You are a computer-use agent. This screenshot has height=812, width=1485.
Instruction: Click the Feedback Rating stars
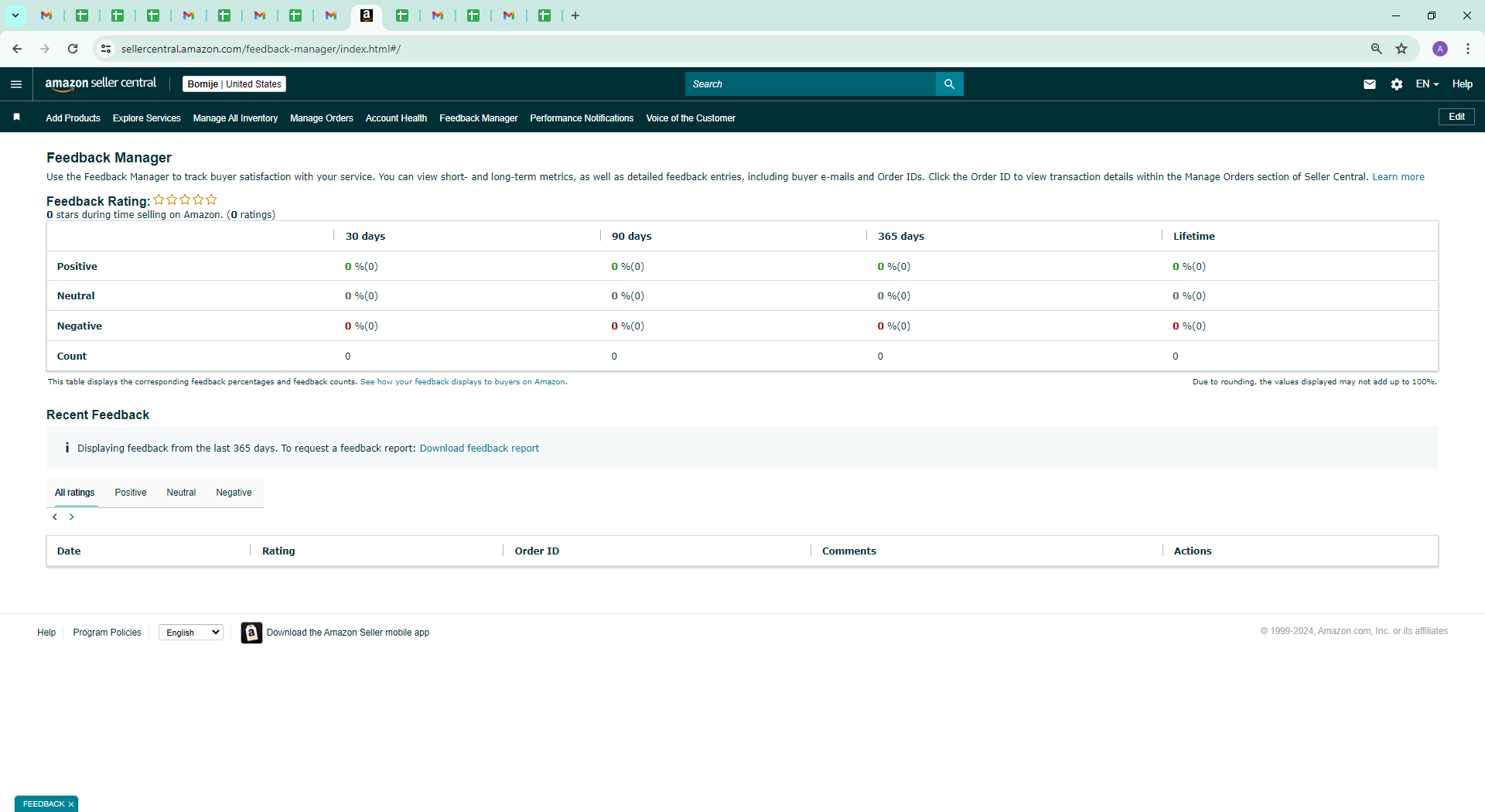[x=185, y=200]
